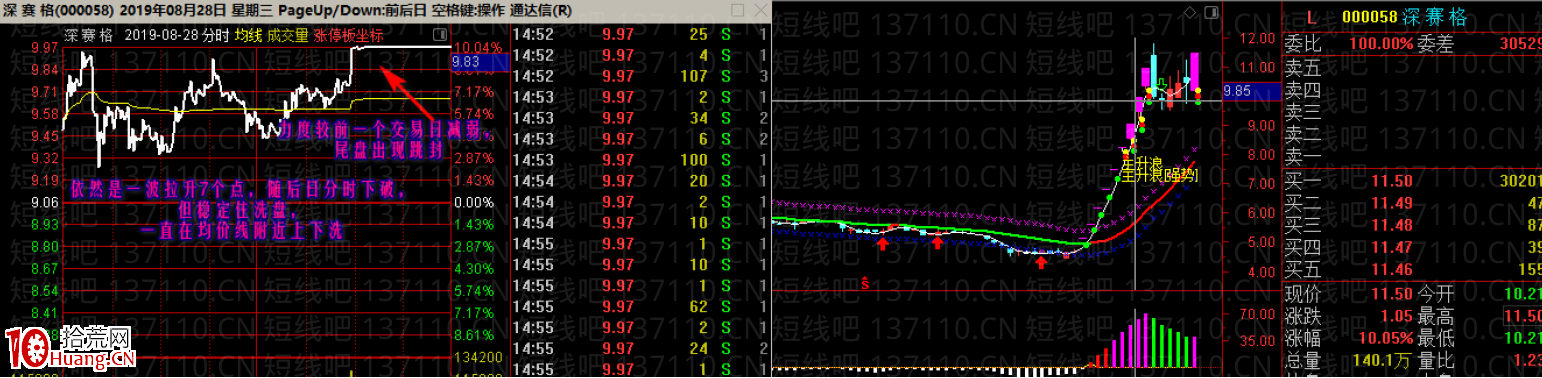
Task: Click the red s info marker under K-line chart
Action: [865, 284]
